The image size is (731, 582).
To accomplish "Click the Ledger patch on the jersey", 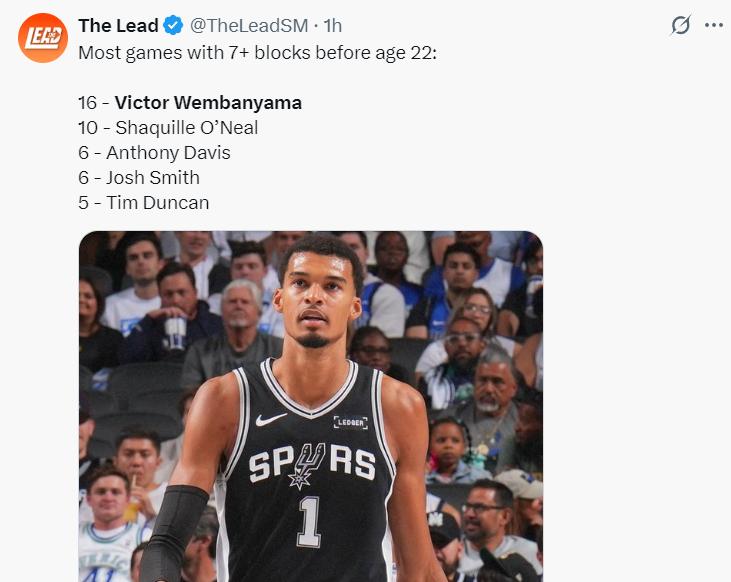I will (350, 422).
